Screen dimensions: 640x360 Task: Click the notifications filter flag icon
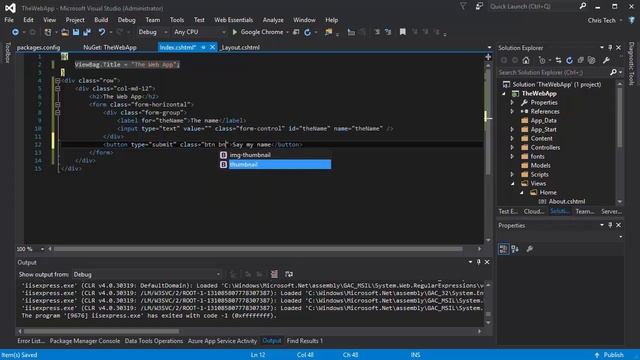(x=463, y=6)
